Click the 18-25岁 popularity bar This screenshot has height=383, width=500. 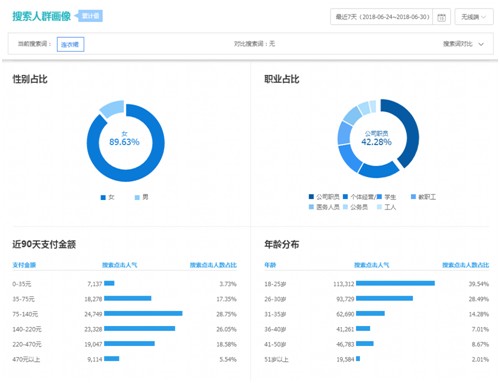(x=395, y=283)
